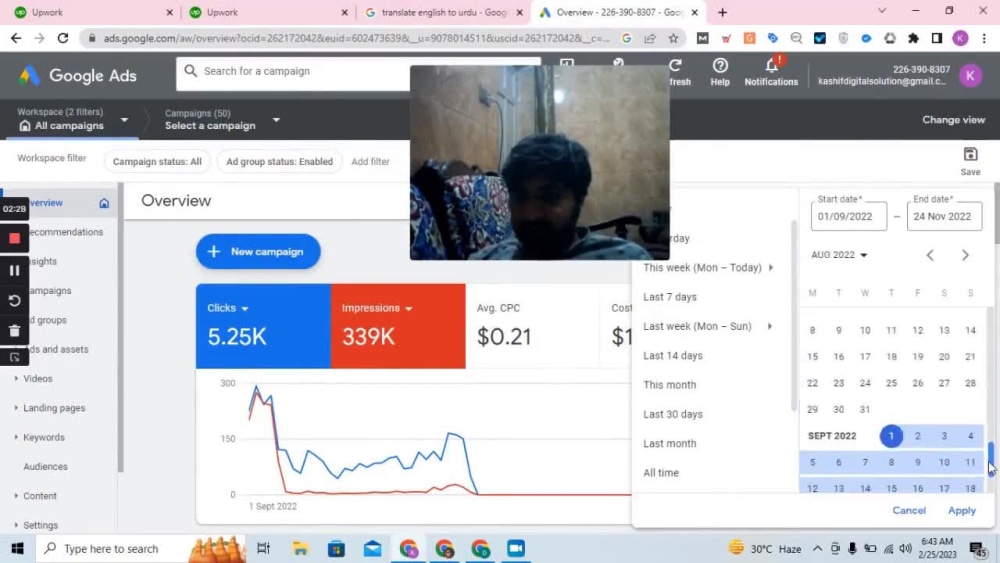
Task: Select Last month range
Action: pos(670,444)
